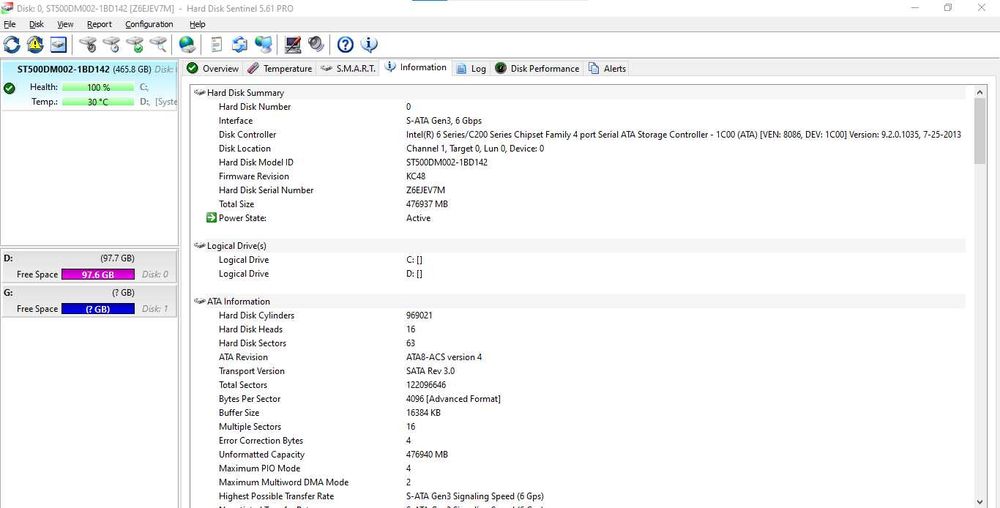Click the Highest Possible Transfer Rate row label
Screen dimensions: 1000x508
click(x=276, y=497)
